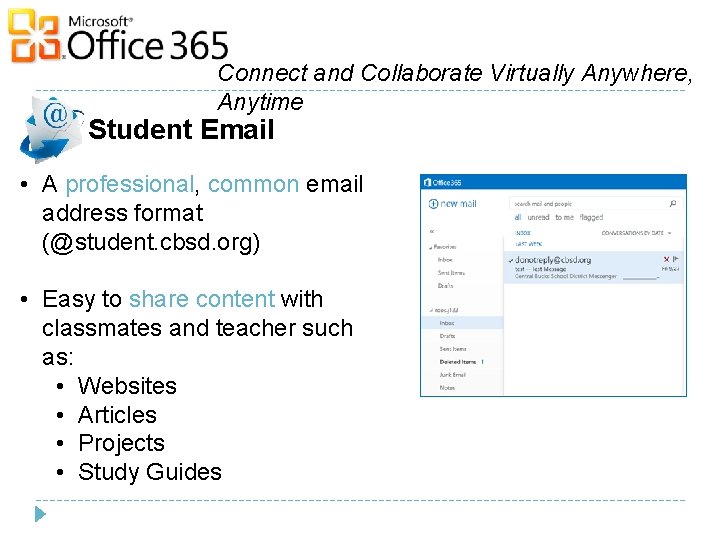This screenshot has height=540, width=720.
Task: Open Drafts folder below highlighted Inbox
Action: 447,336
